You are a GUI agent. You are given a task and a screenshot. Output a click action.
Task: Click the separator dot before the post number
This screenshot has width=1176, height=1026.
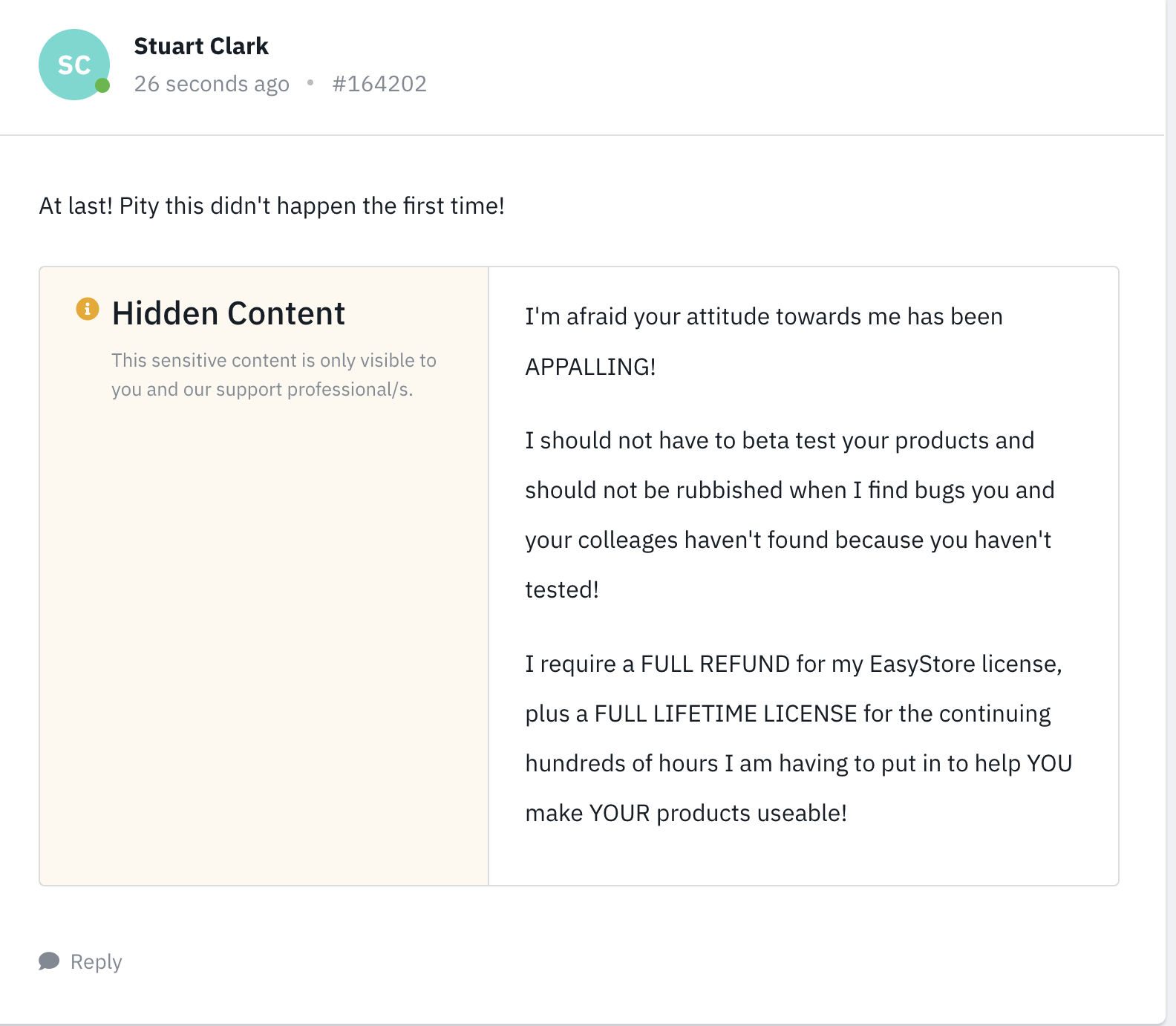(x=310, y=82)
